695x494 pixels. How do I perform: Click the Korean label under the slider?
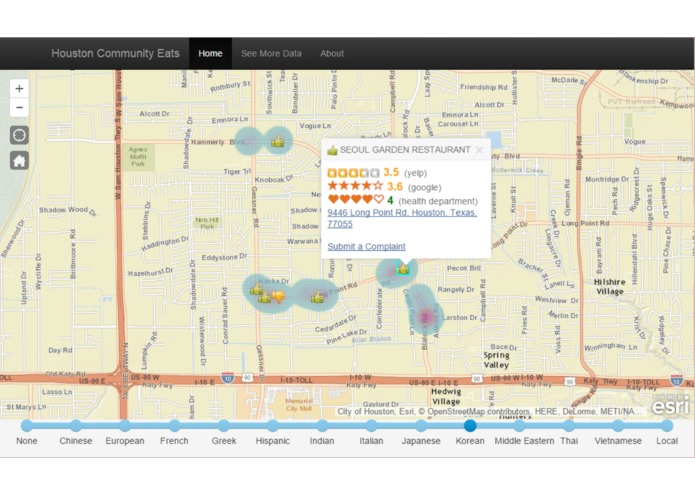pyautogui.click(x=470, y=441)
